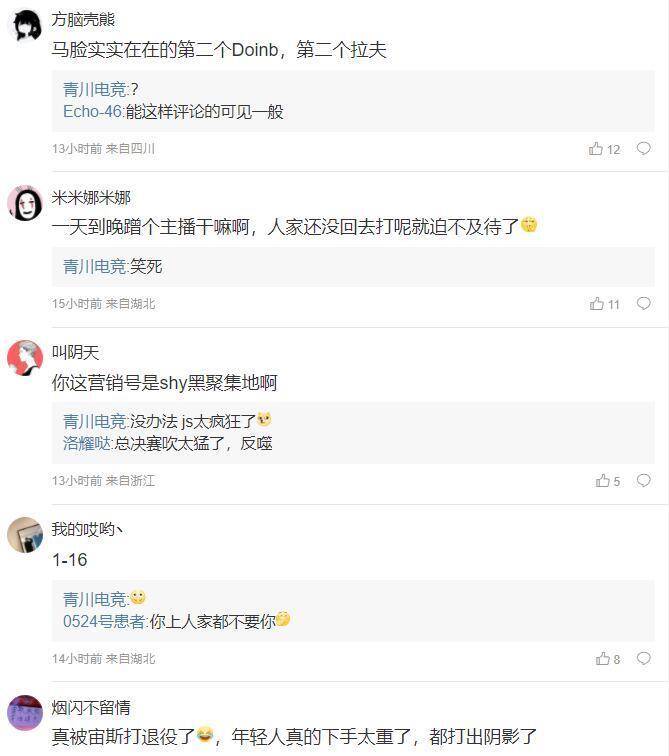The image size is (669, 756).
Task: Click reply icon on 叫阴天's comment
Action: click(644, 481)
